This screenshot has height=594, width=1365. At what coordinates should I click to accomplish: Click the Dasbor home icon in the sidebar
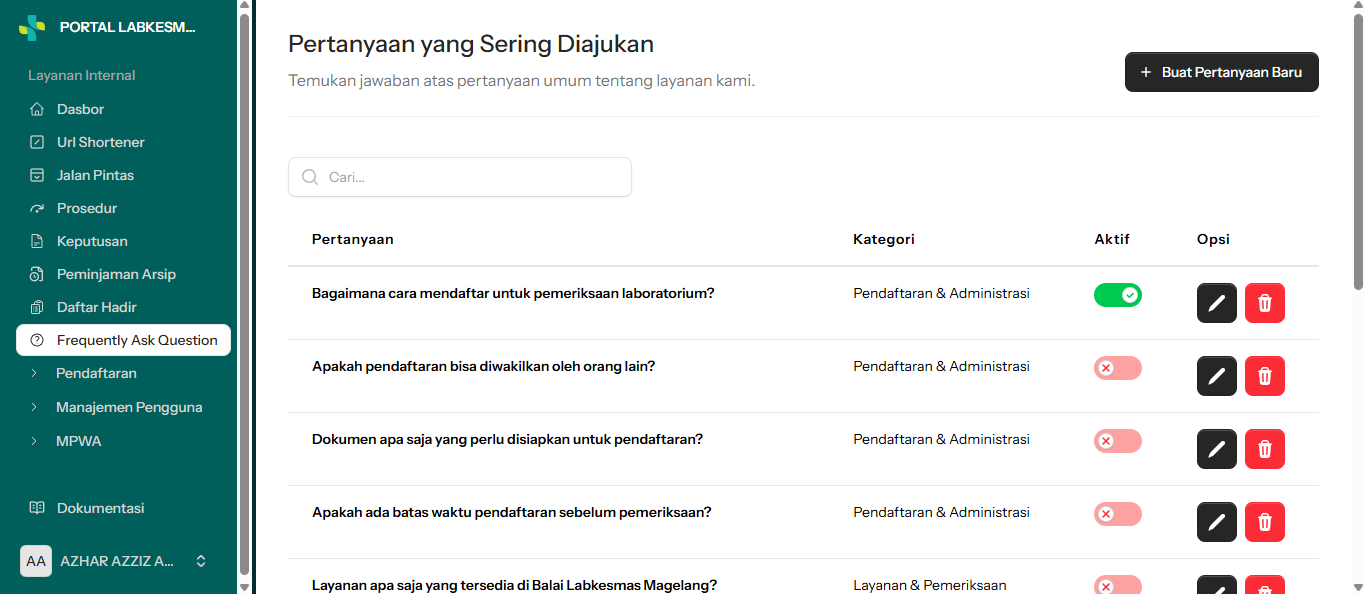37,109
